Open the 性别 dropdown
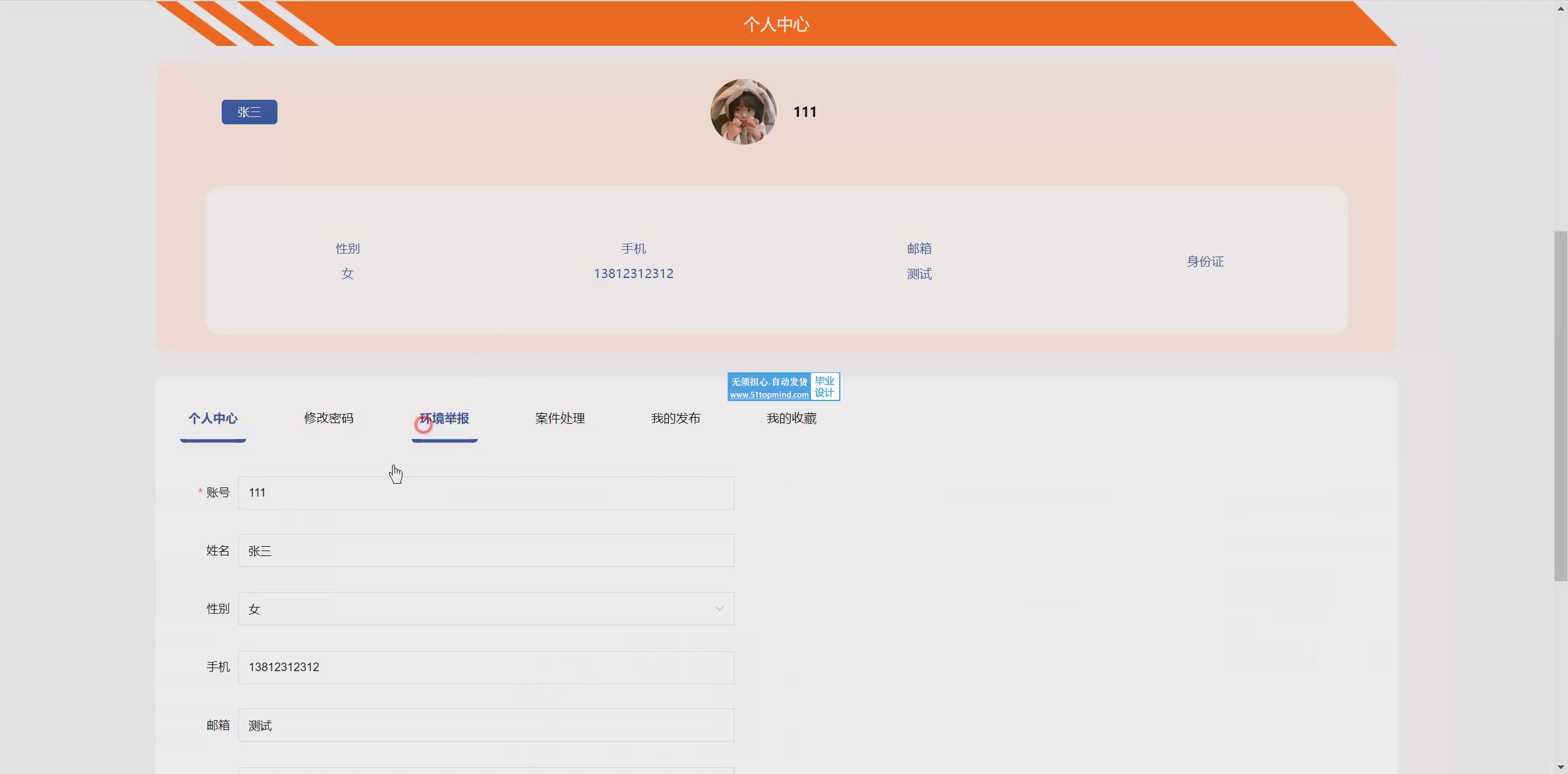 pyautogui.click(x=486, y=609)
